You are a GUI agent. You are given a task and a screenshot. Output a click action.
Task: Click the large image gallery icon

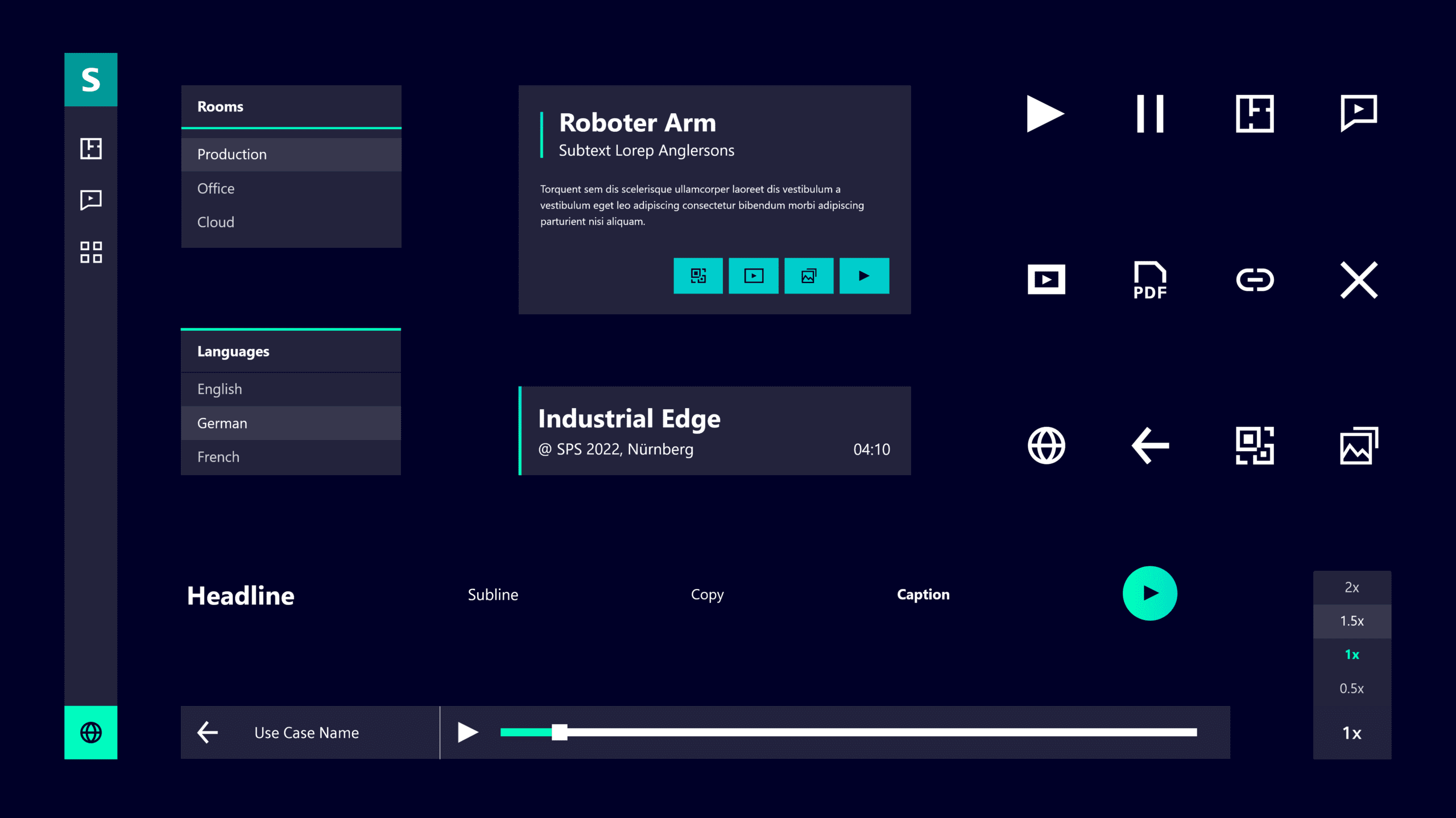pos(1359,446)
